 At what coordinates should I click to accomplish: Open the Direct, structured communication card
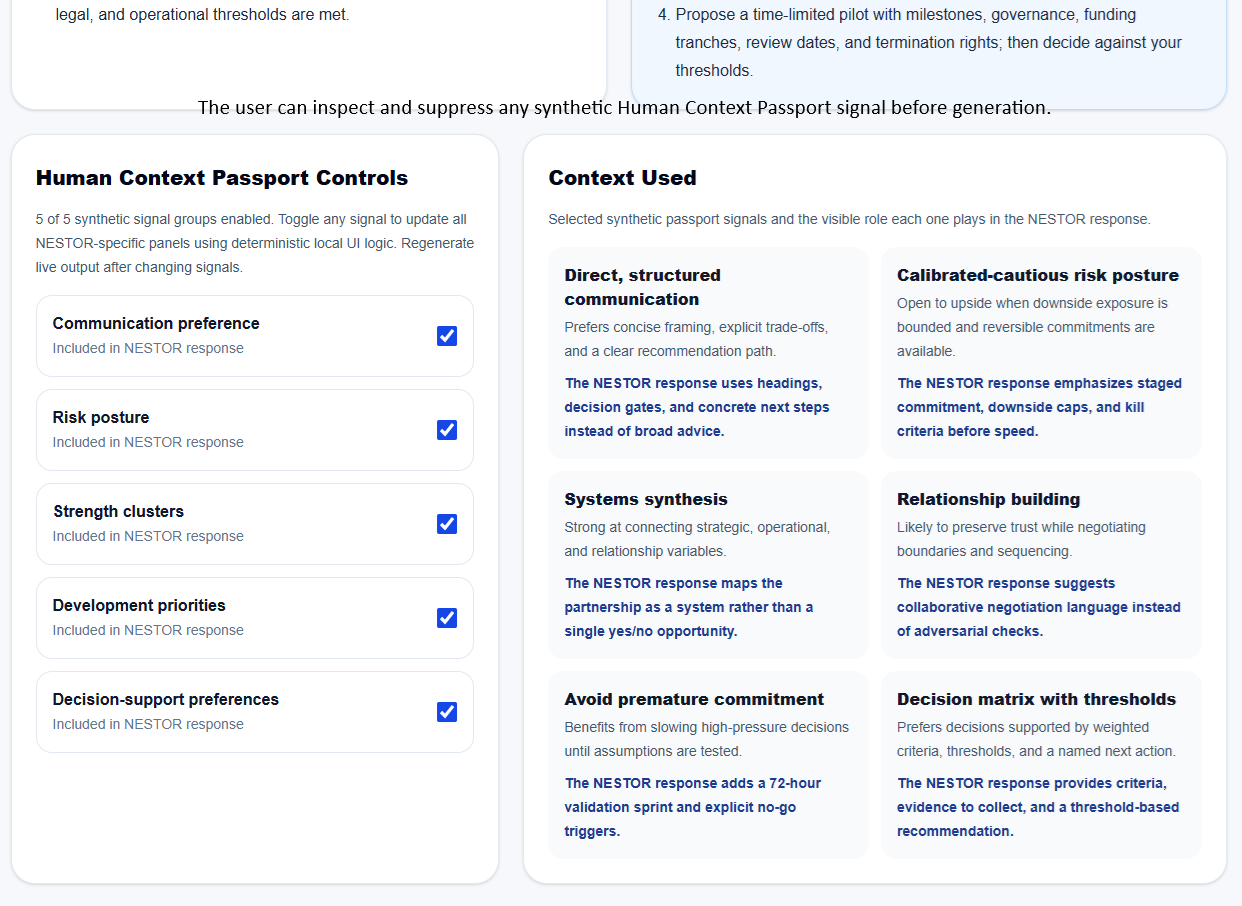tap(708, 353)
